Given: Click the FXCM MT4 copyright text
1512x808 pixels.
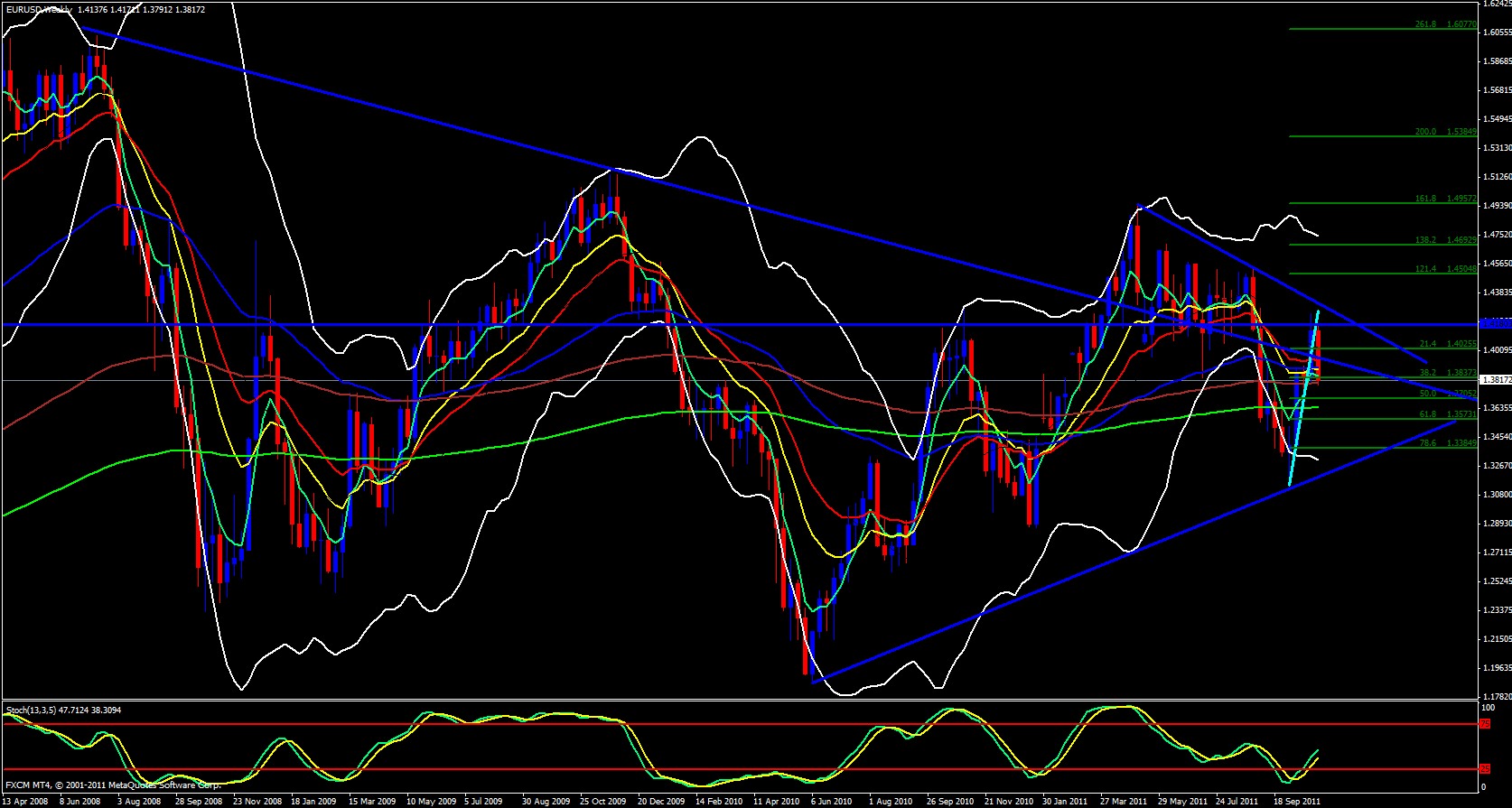Looking at the screenshot, I should pyautogui.click(x=113, y=785).
